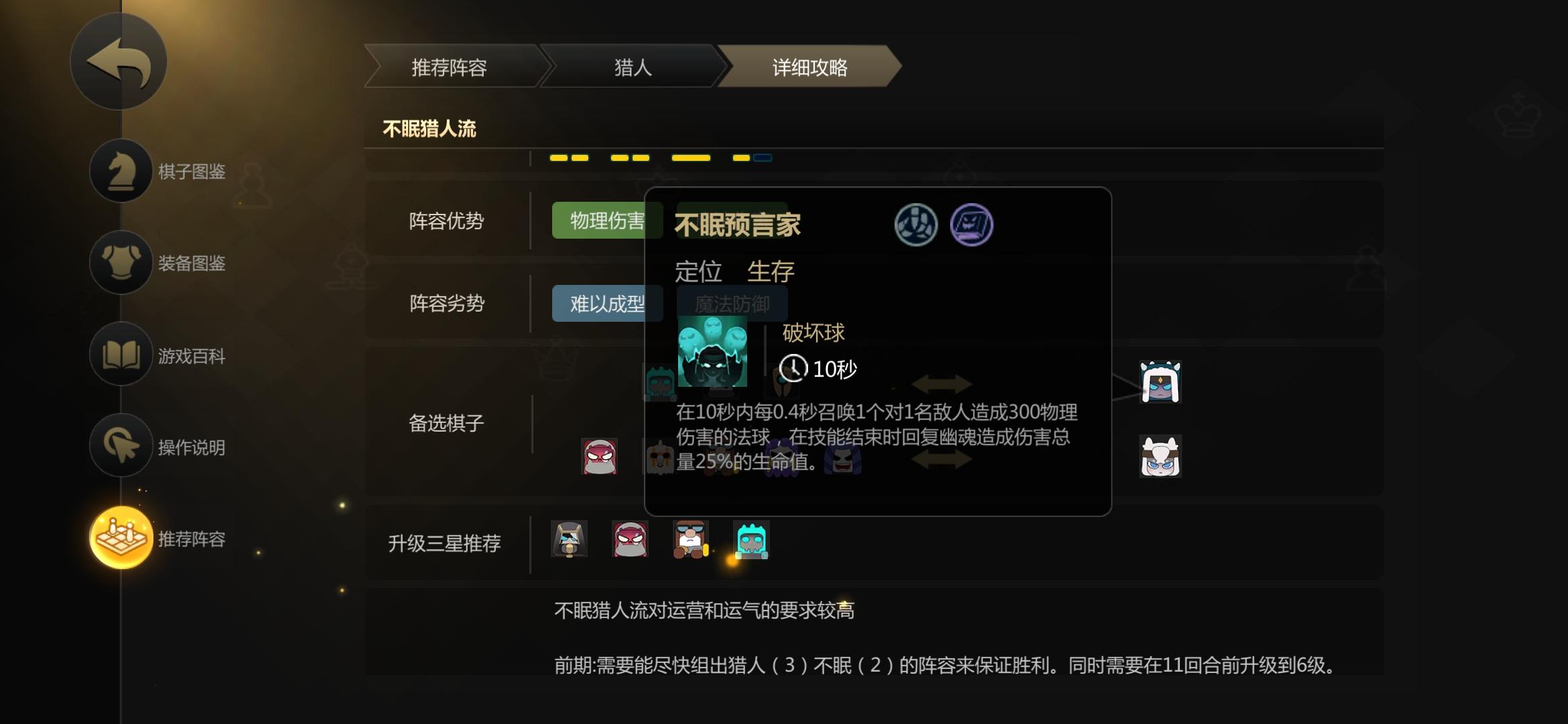Switch to the 猎人 tab
Screen dimensions: 1568x724
pos(633,67)
